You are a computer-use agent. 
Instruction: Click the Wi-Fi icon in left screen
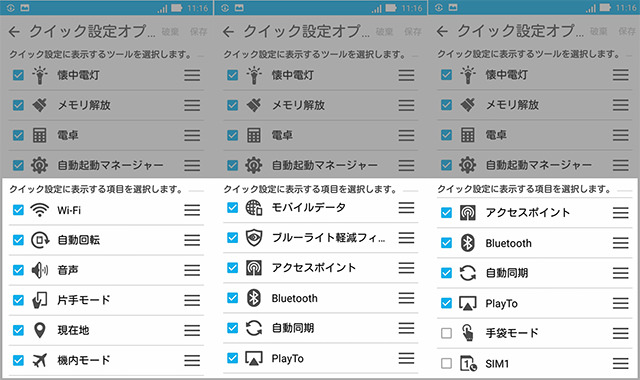40,210
